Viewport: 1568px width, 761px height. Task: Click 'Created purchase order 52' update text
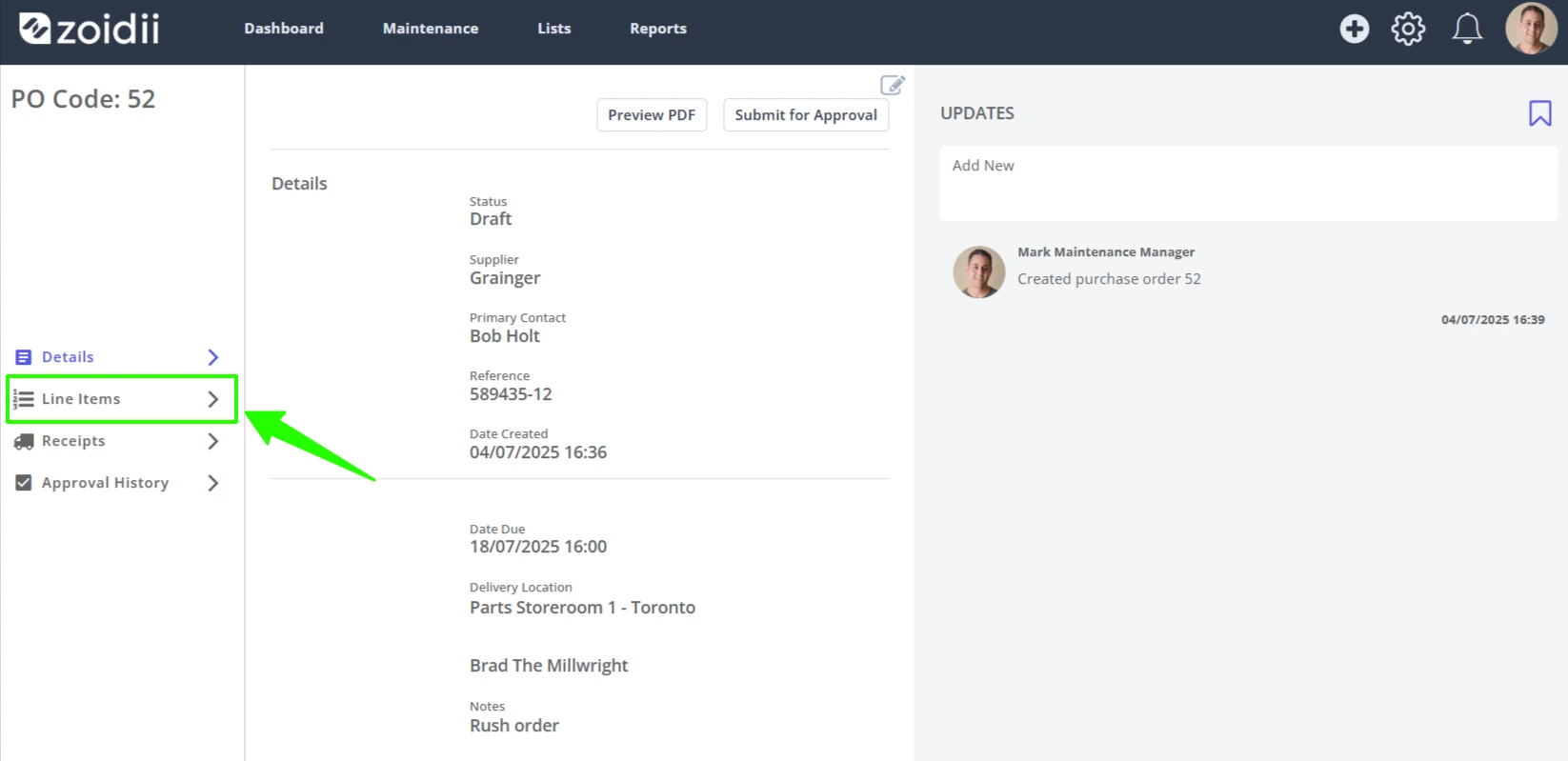(1109, 279)
